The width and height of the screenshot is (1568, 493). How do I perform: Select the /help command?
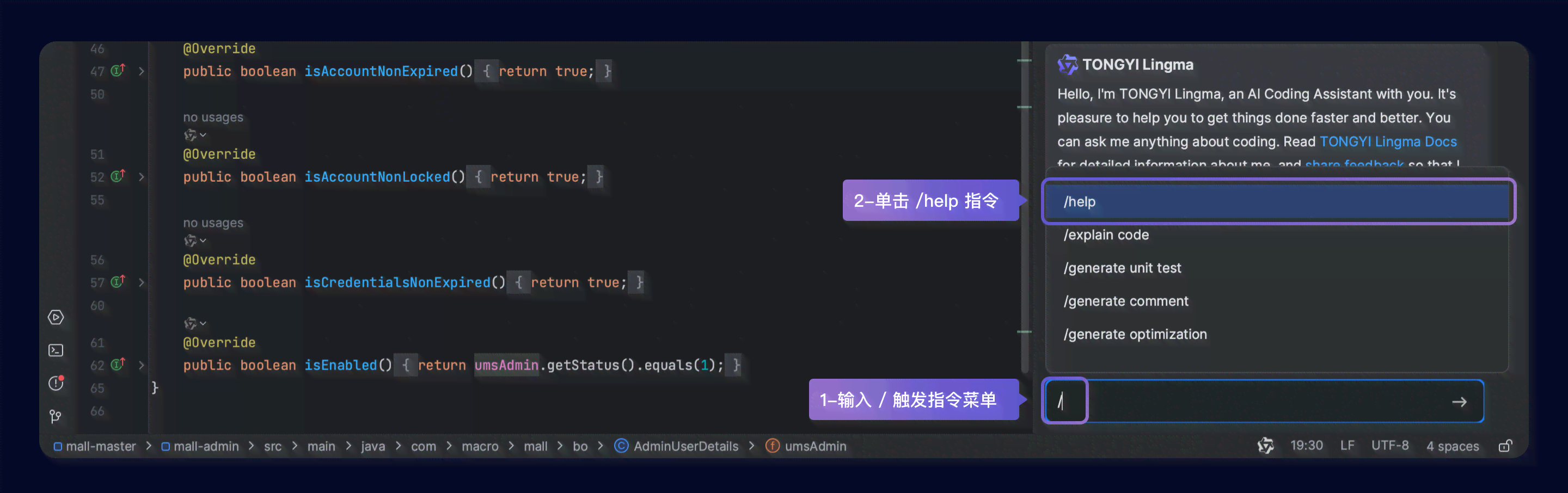(1277, 201)
